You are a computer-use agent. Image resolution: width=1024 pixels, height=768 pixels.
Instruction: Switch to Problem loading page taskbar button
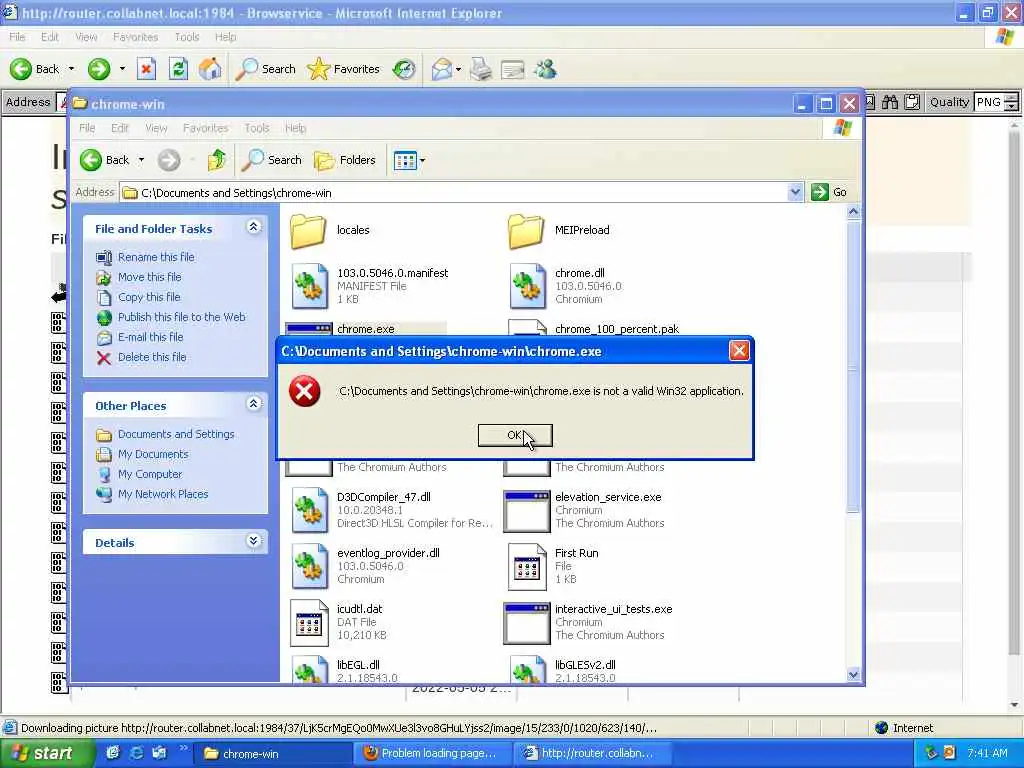432,754
